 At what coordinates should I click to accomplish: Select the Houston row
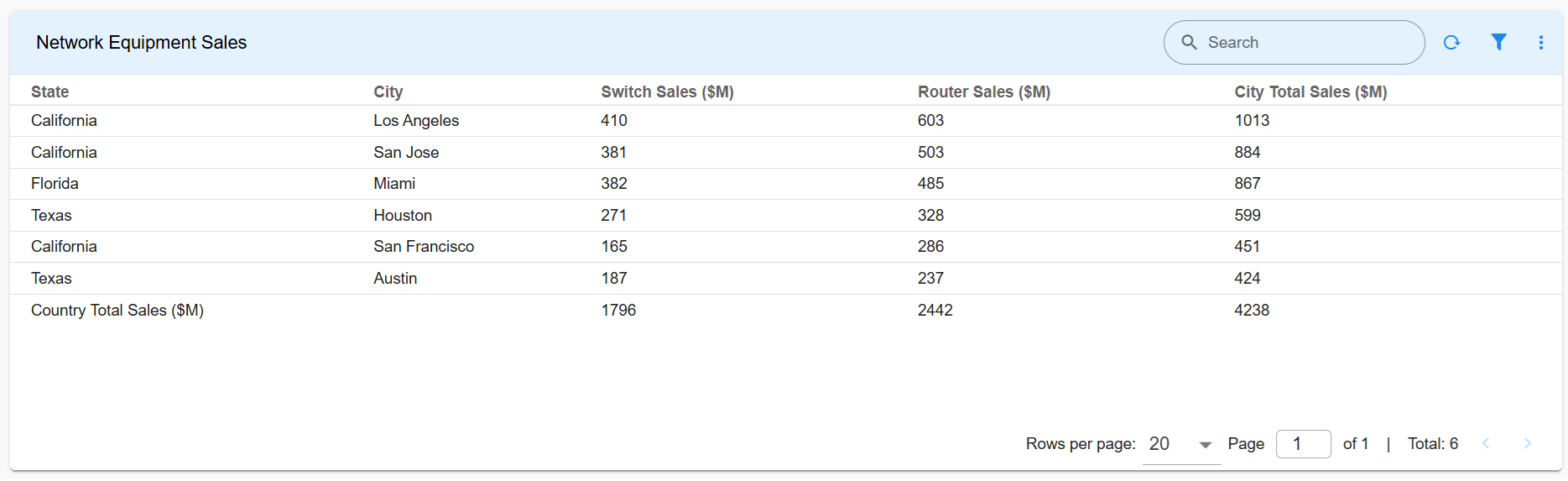(x=403, y=216)
